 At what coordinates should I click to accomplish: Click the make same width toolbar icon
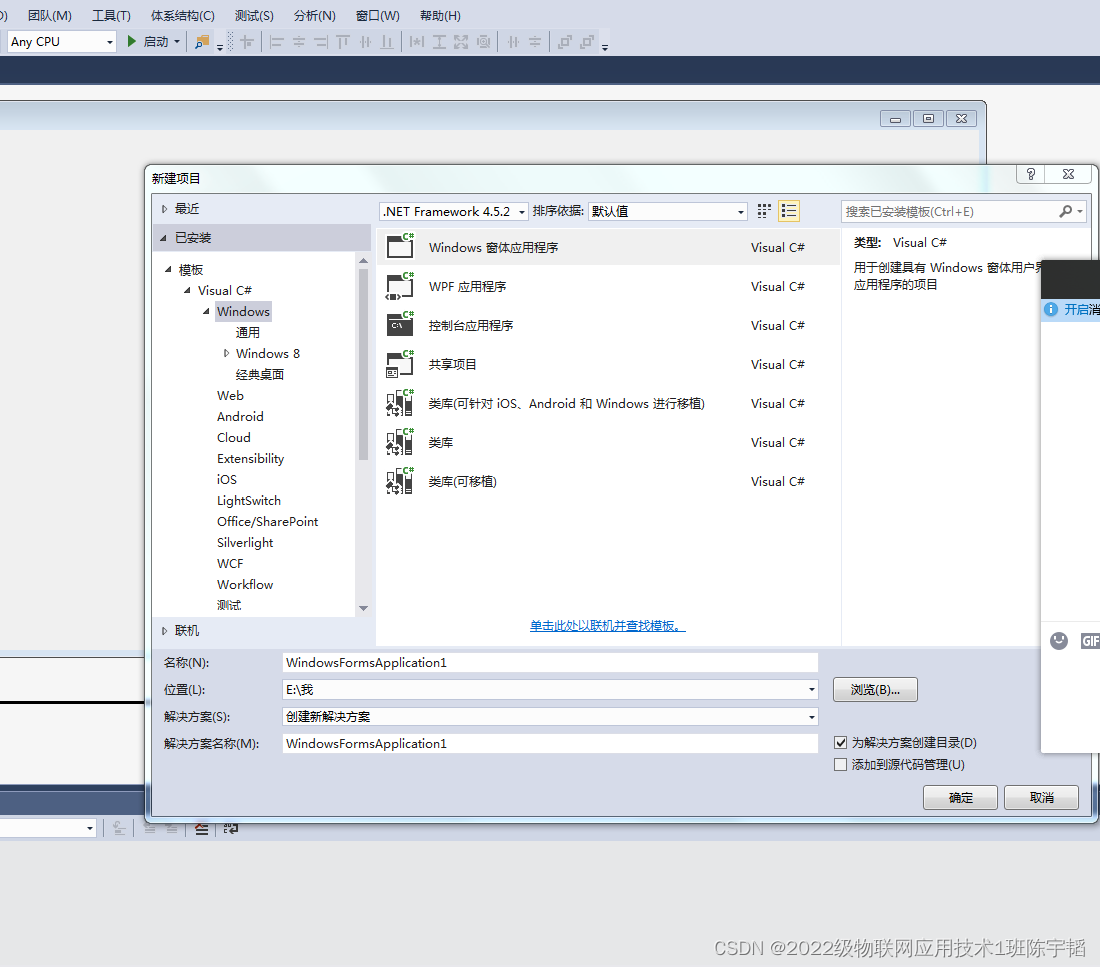click(417, 42)
